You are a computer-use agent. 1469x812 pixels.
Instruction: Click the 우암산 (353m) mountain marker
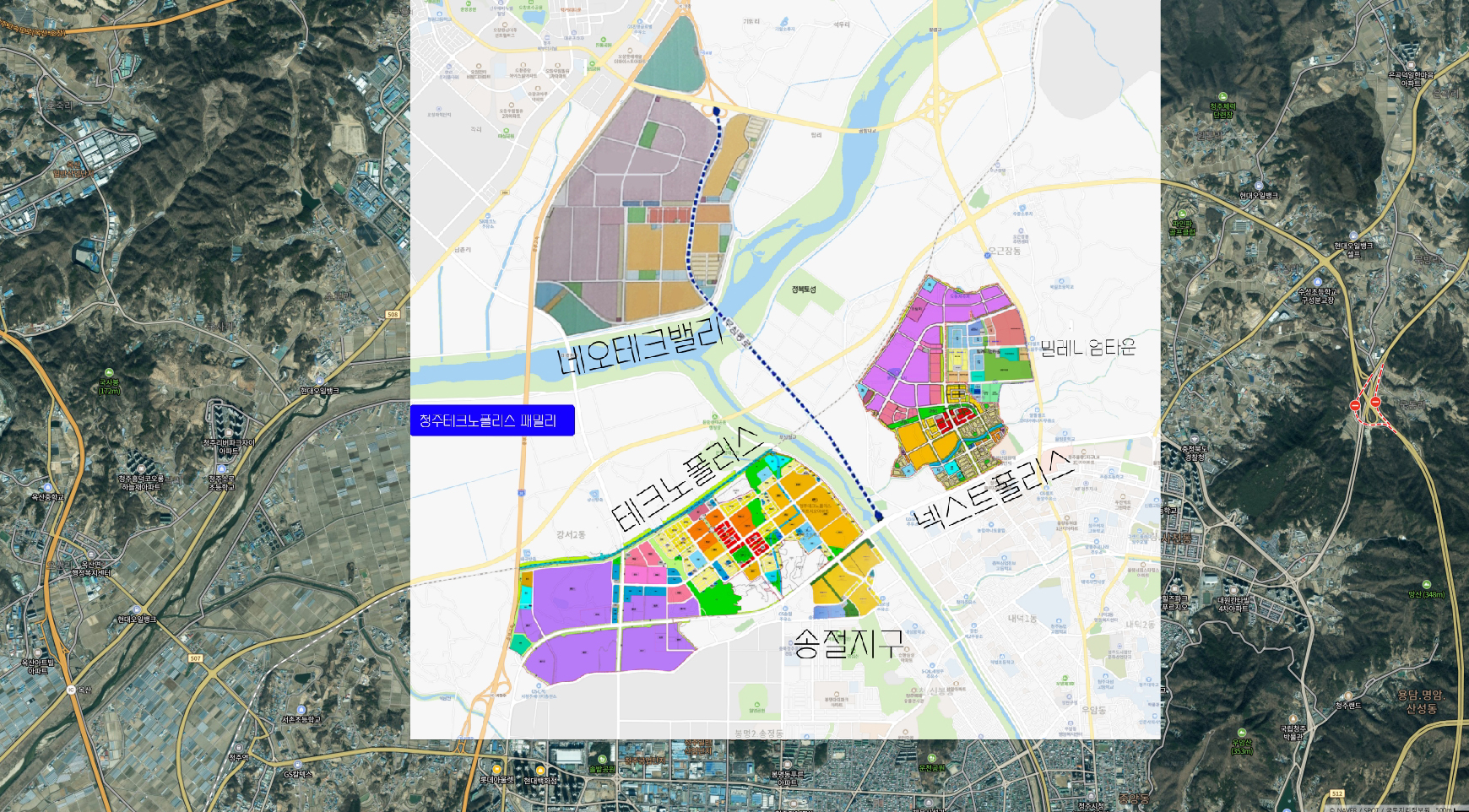click(x=1242, y=743)
